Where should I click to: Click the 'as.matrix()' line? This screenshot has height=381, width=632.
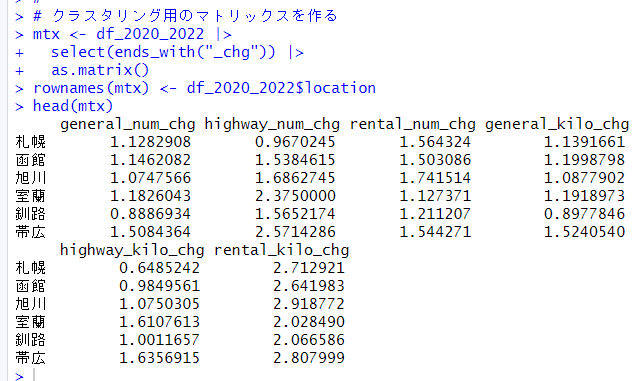pos(100,70)
